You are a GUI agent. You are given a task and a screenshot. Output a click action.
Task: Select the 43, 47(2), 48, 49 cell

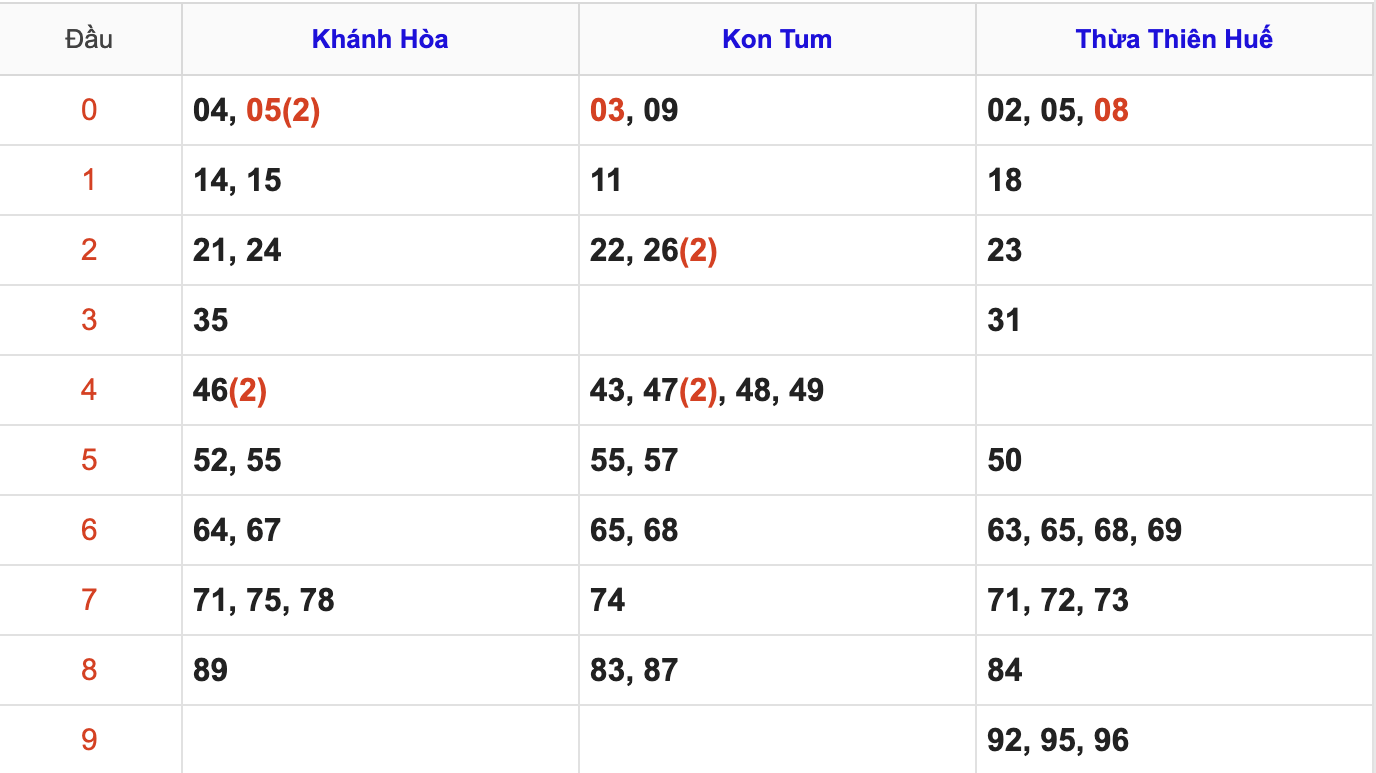coord(706,390)
